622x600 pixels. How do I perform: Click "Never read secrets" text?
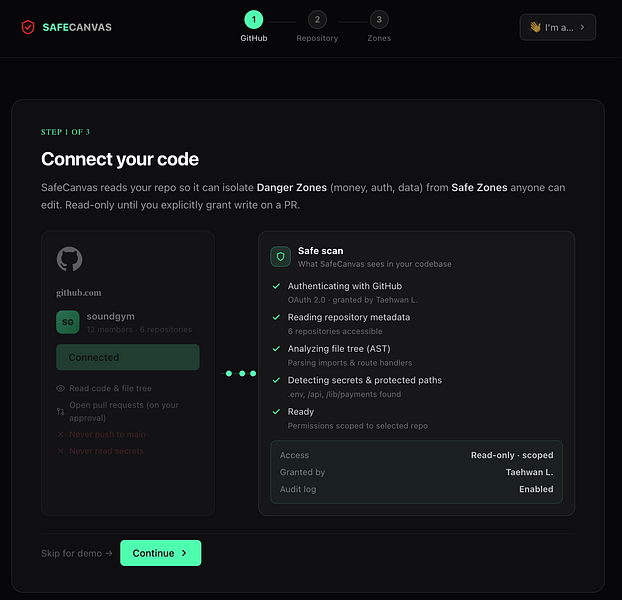pyautogui.click(x=106, y=451)
